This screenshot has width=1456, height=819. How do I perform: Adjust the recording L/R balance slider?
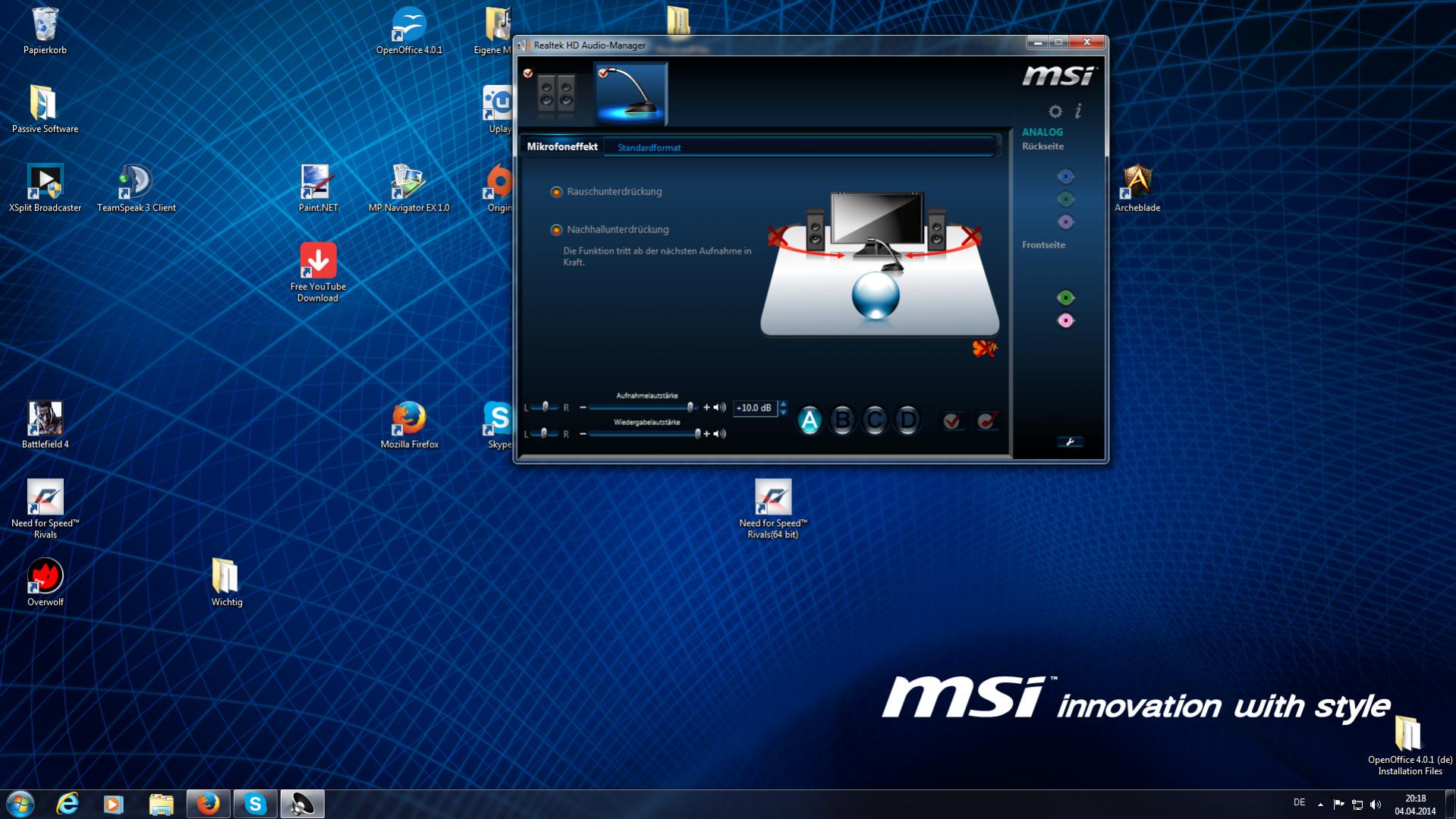545,408
